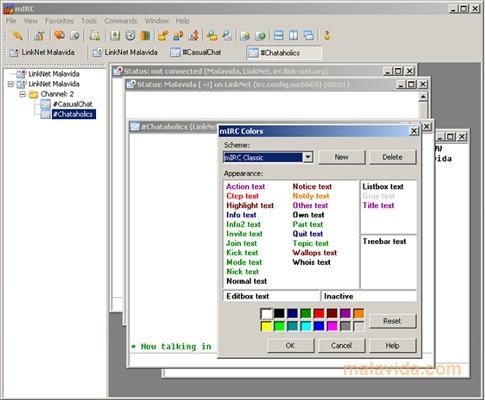Click the timer clock toolbar icon
This screenshot has width=485, height=400.
pos(130,35)
